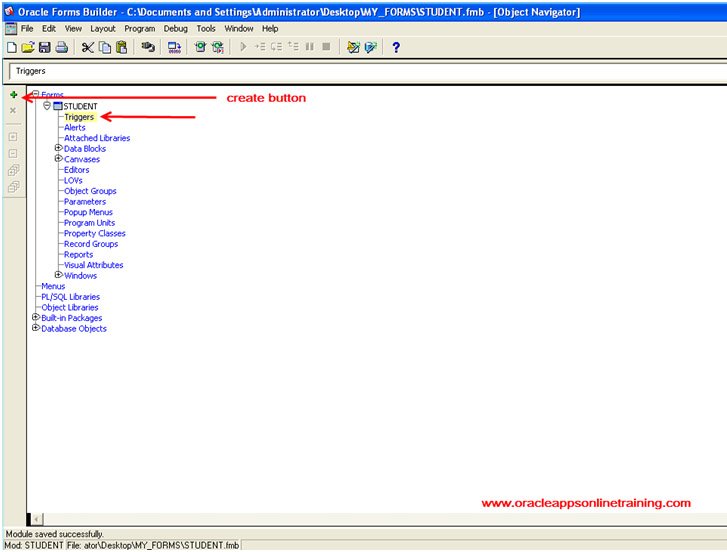The width and height of the screenshot is (727, 552).
Task: Cut selection with the scissors icon
Action: point(88,47)
